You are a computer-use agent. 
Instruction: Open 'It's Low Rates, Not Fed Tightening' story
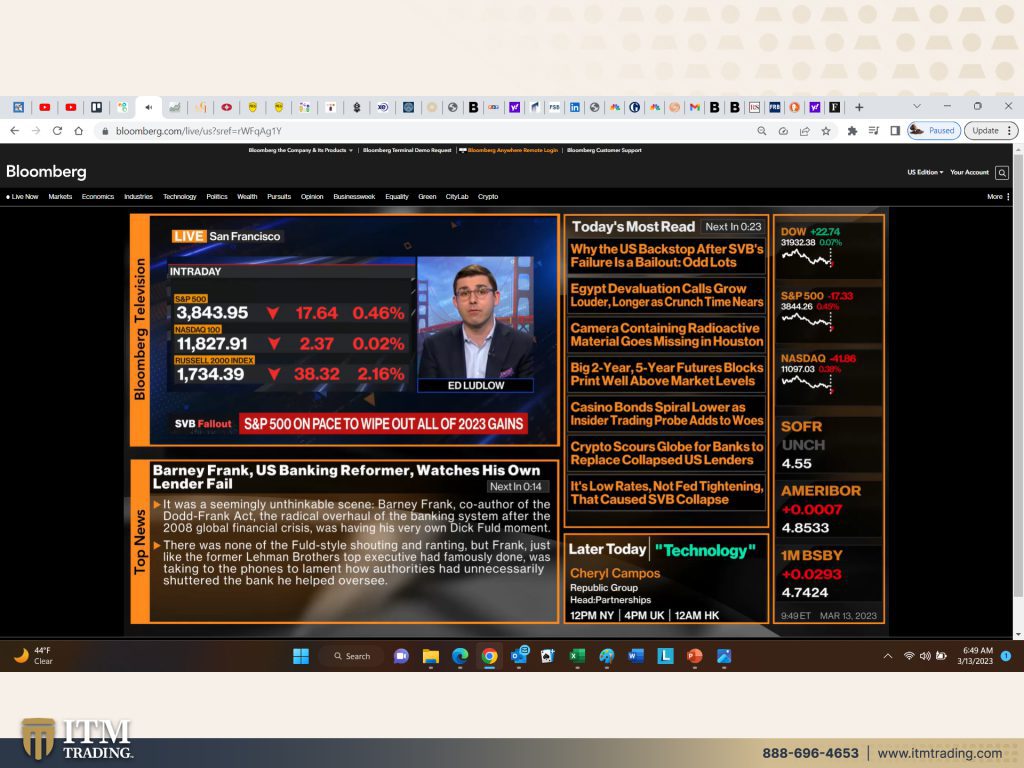tap(667, 492)
